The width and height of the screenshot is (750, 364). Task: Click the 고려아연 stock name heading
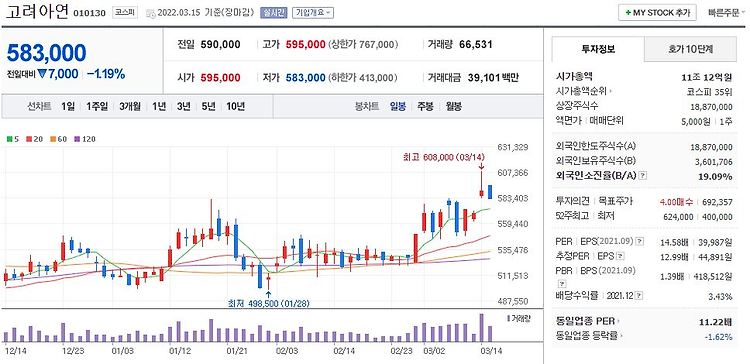(37, 11)
